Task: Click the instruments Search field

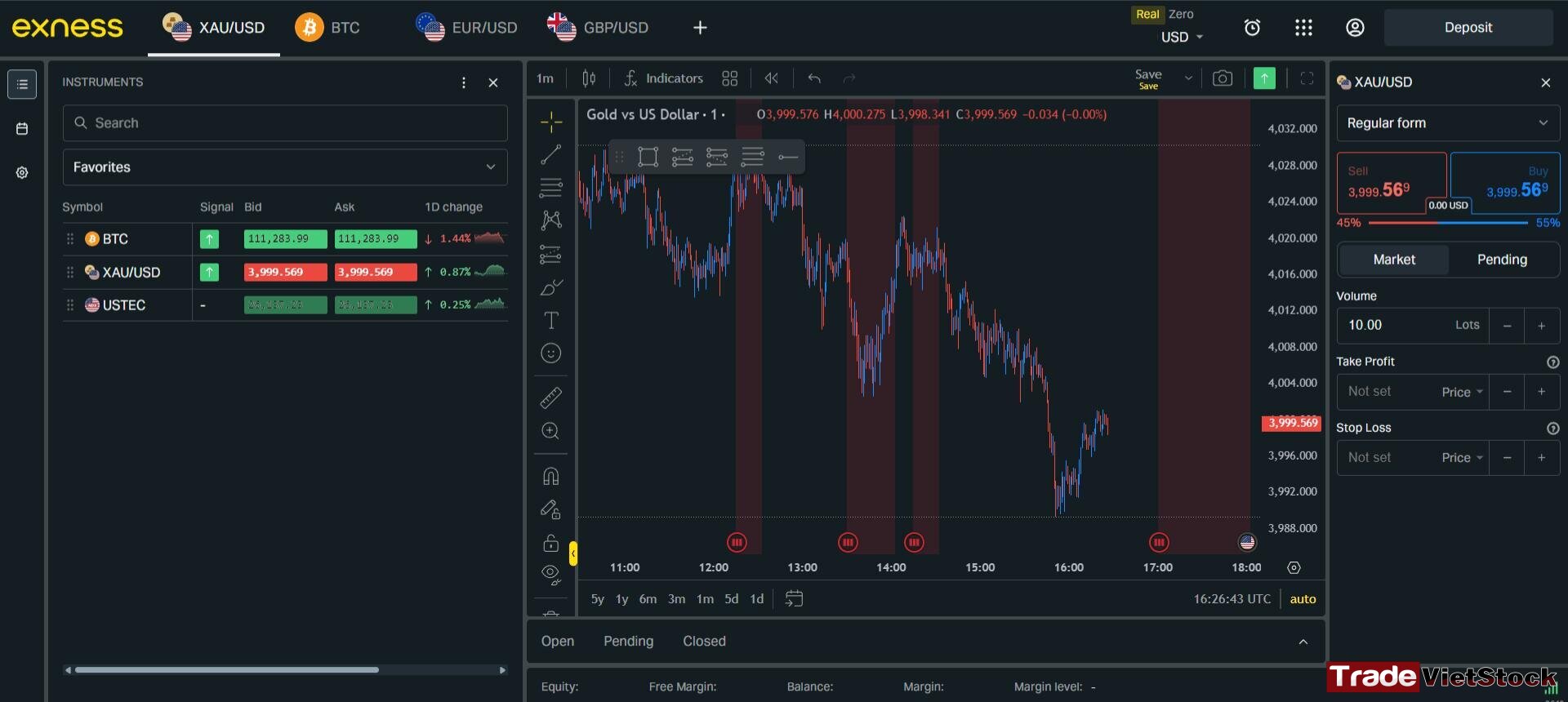Action: pos(285,123)
